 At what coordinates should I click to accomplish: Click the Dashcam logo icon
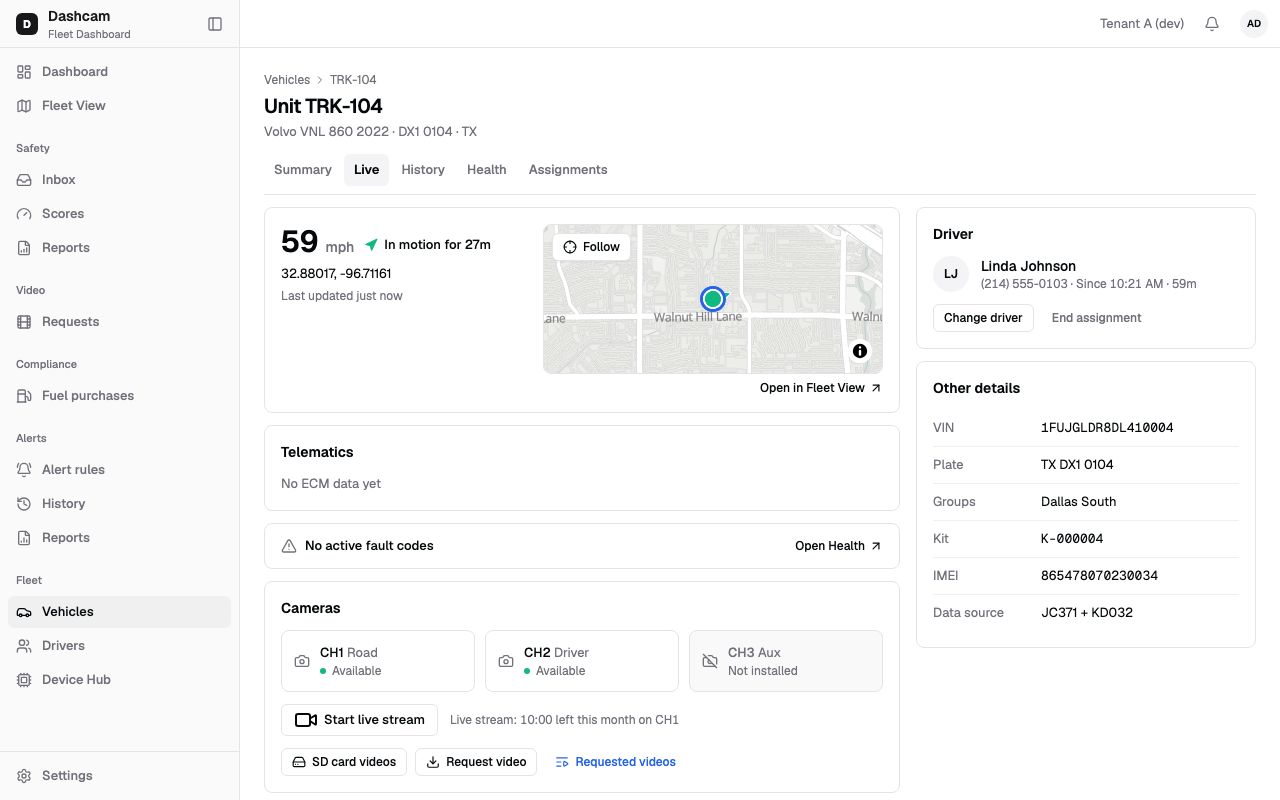27,24
